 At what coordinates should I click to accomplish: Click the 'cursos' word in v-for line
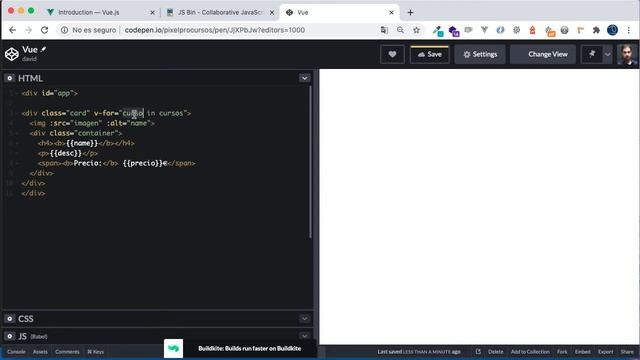click(x=171, y=113)
